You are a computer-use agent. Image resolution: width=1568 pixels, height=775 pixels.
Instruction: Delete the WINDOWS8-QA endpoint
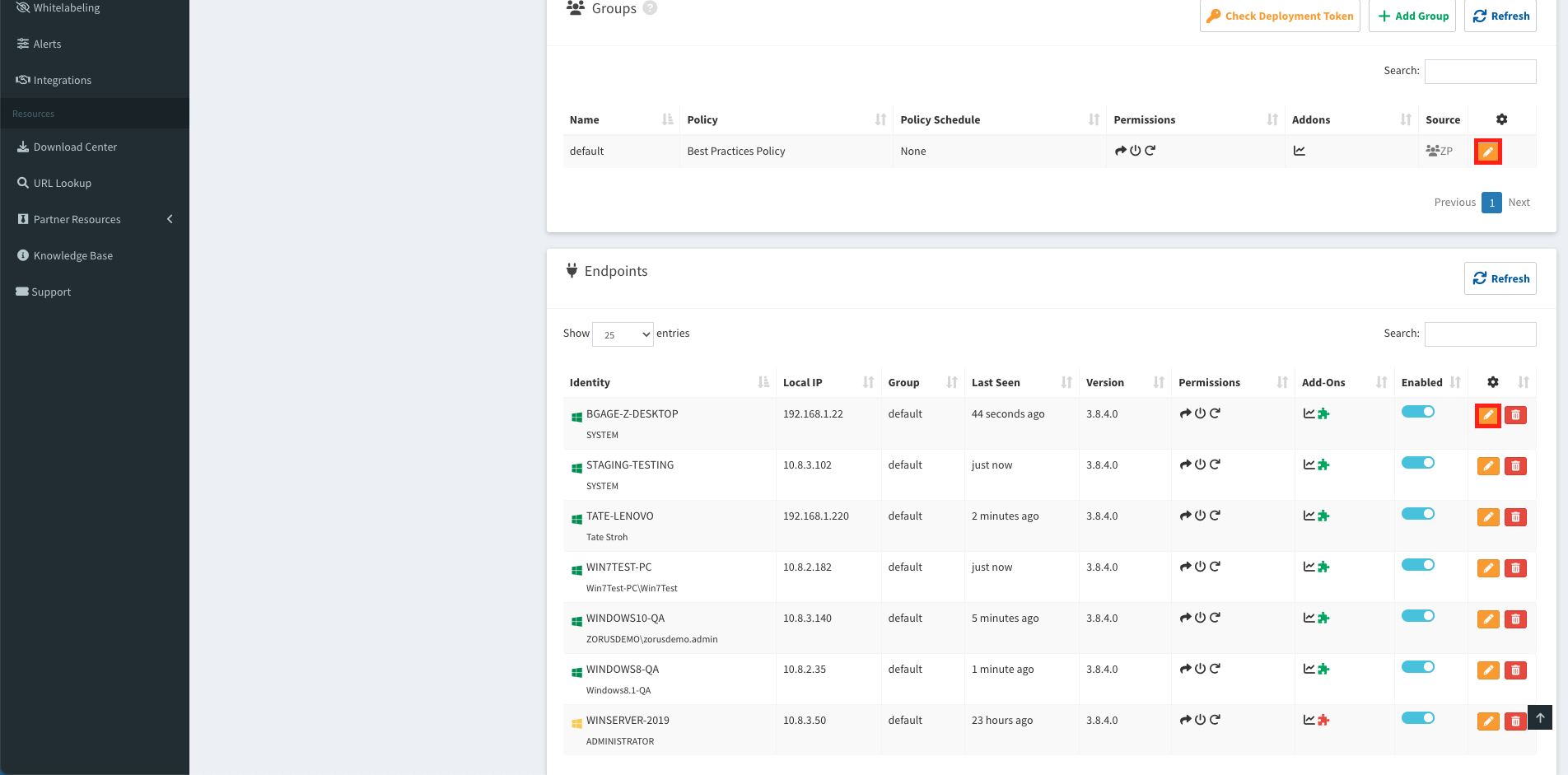click(1515, 670)
